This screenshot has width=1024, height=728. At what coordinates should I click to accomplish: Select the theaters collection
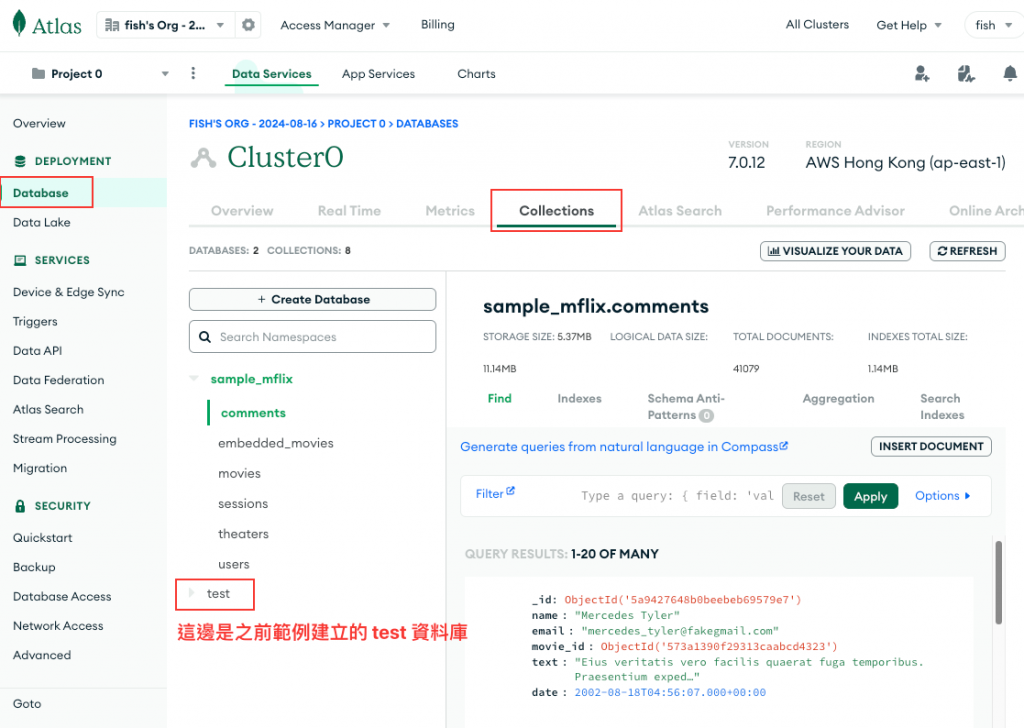tap(243, 533)
